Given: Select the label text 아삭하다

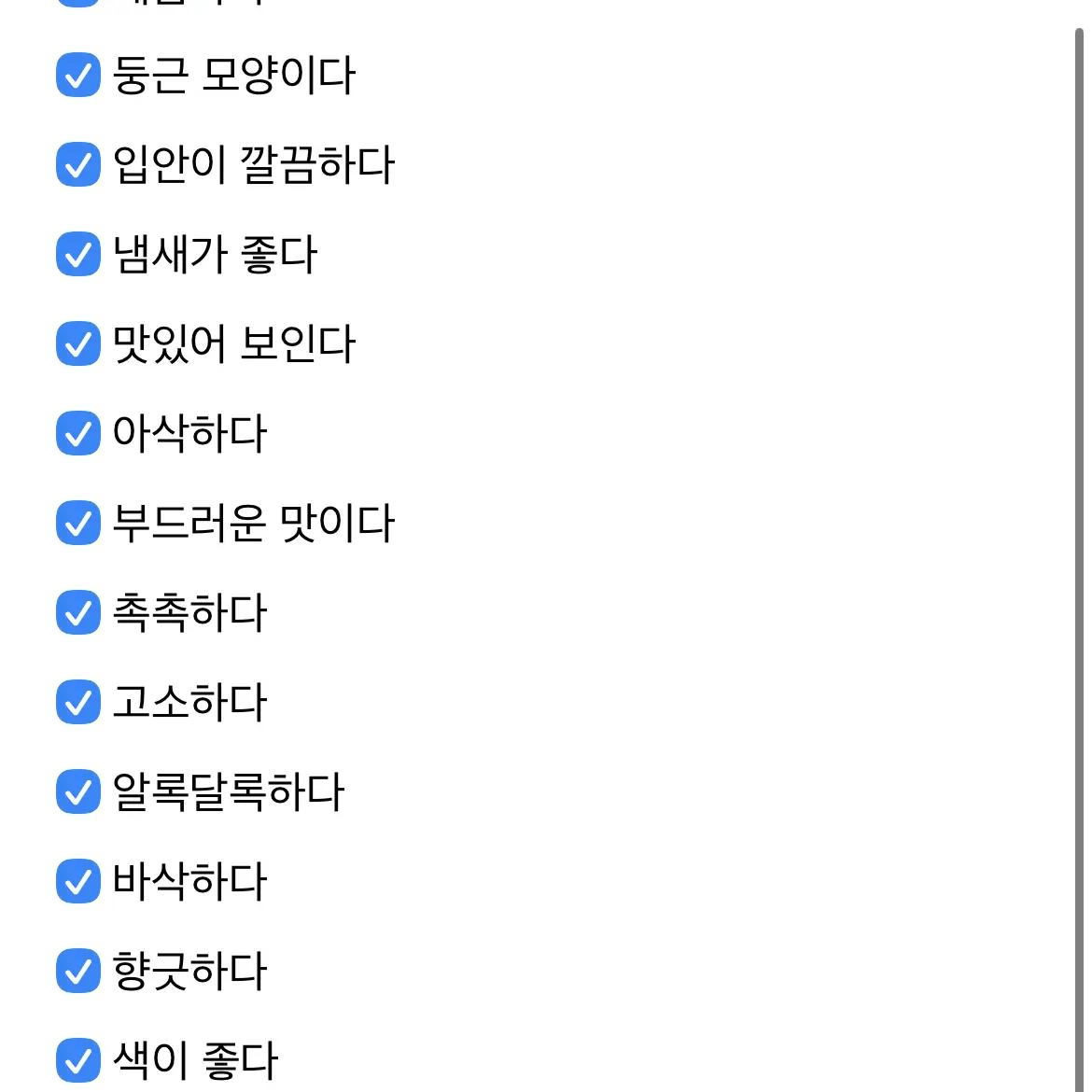Looking at the screenshot, I should pyautogui.click(x=187, y=433).
